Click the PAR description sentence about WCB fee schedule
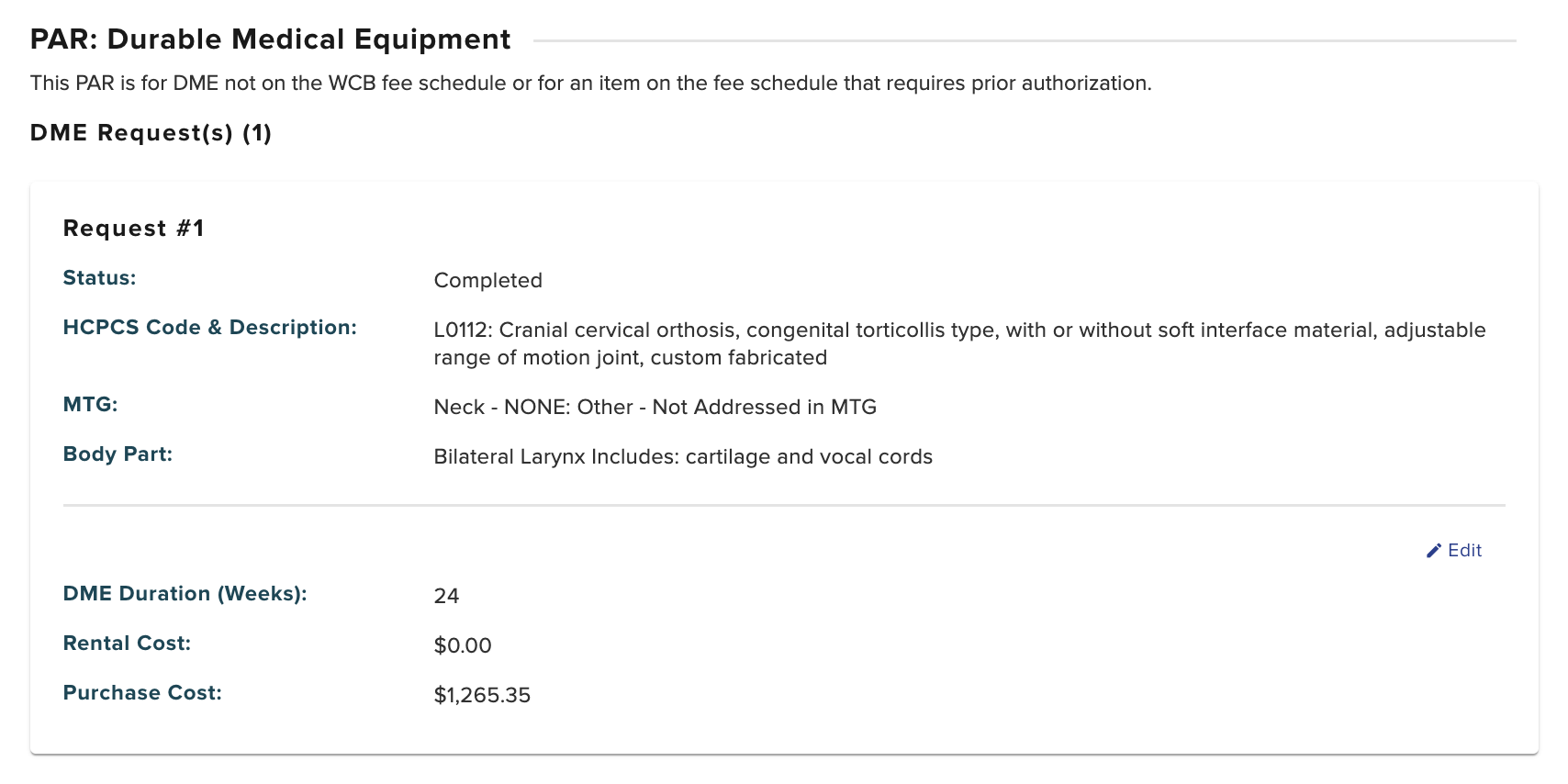The width and height of the screenshot is (1568, 784). coord(590,84)
